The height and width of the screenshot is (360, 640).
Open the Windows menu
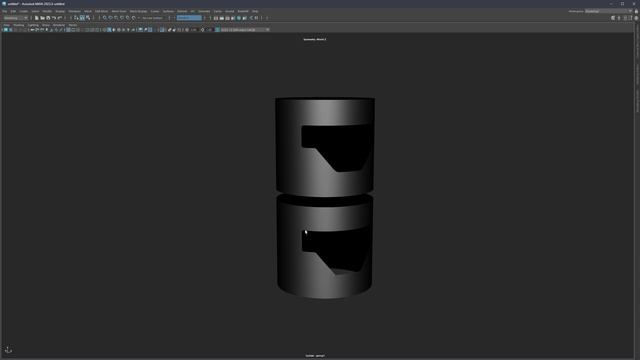74,11
